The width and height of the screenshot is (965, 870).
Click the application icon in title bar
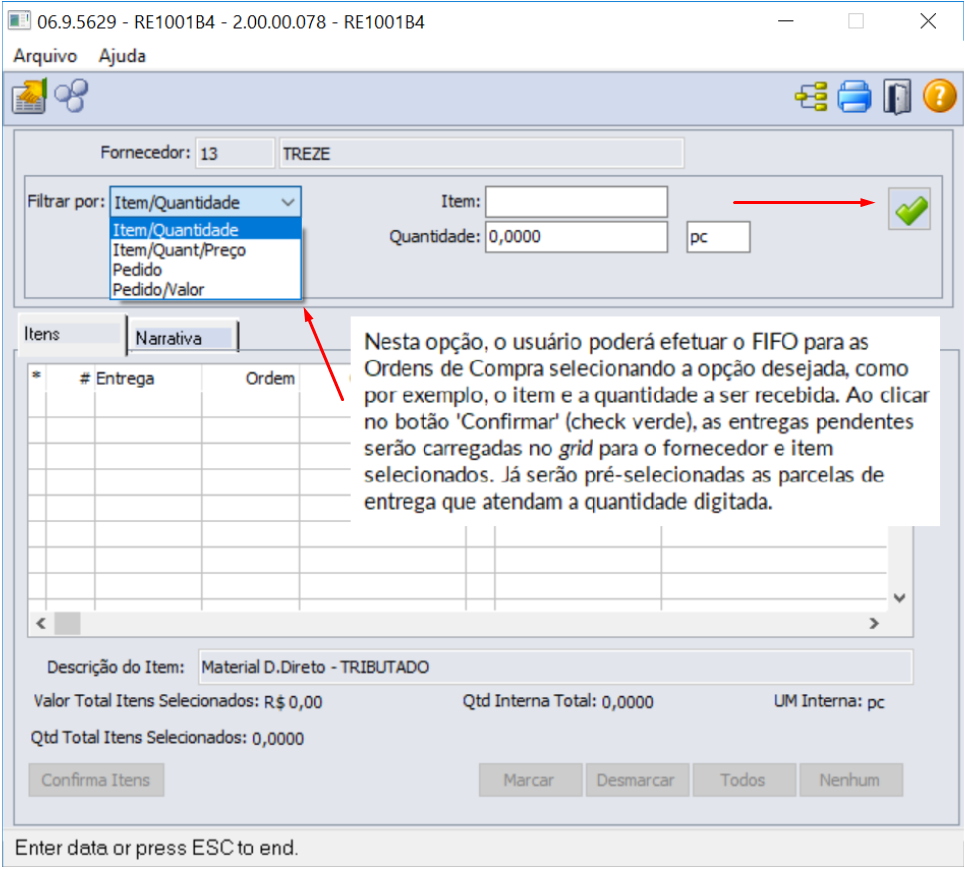tap(19, 21)
